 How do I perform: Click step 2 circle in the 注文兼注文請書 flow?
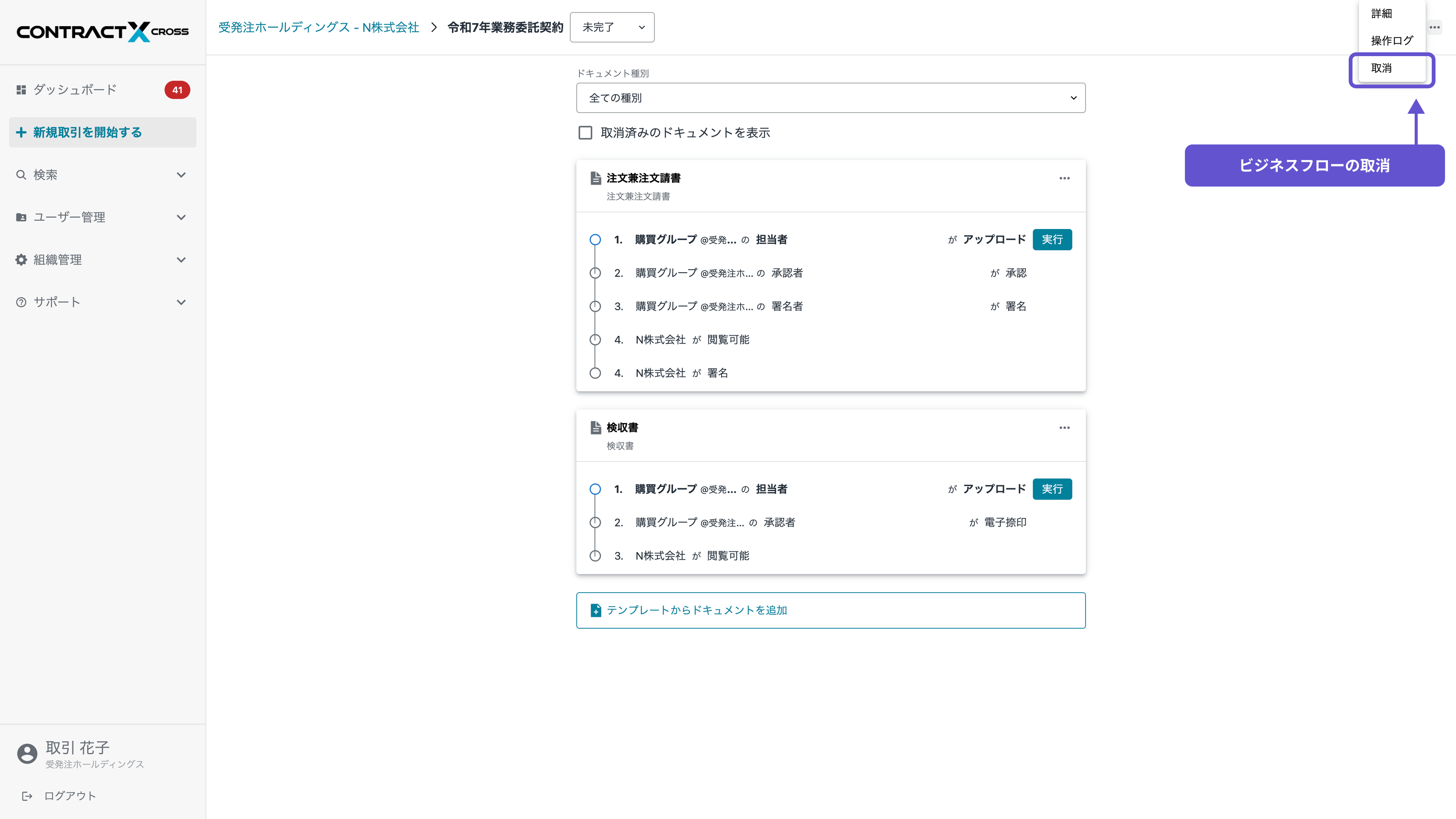(595, 273)
